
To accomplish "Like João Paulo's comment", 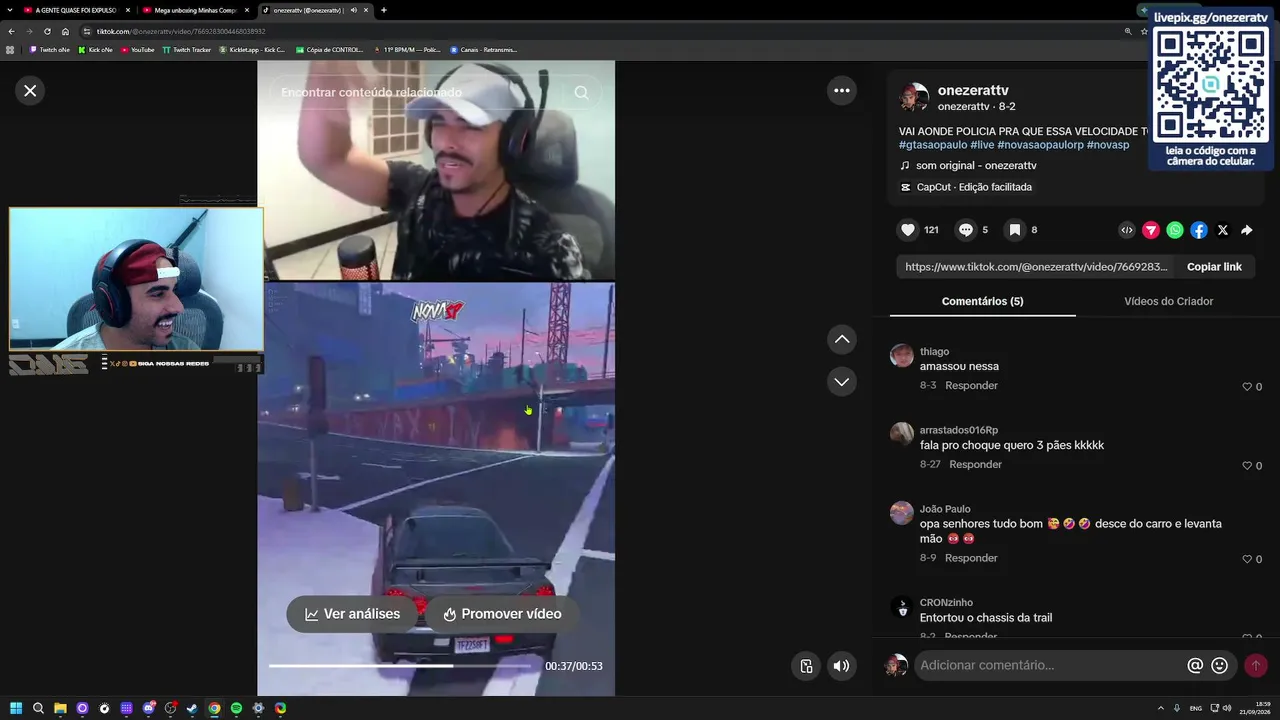I will [1247, 559].
